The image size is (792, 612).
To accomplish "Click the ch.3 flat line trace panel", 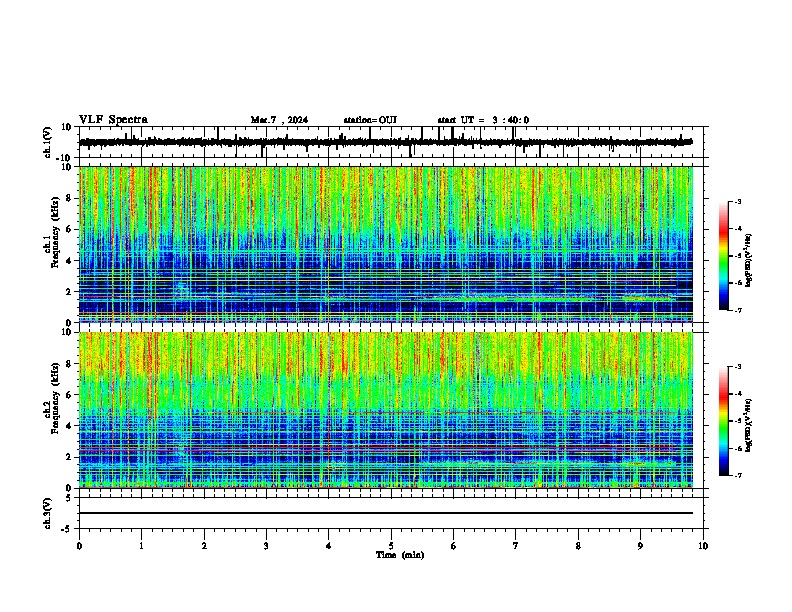I will (x=393, y=513).
